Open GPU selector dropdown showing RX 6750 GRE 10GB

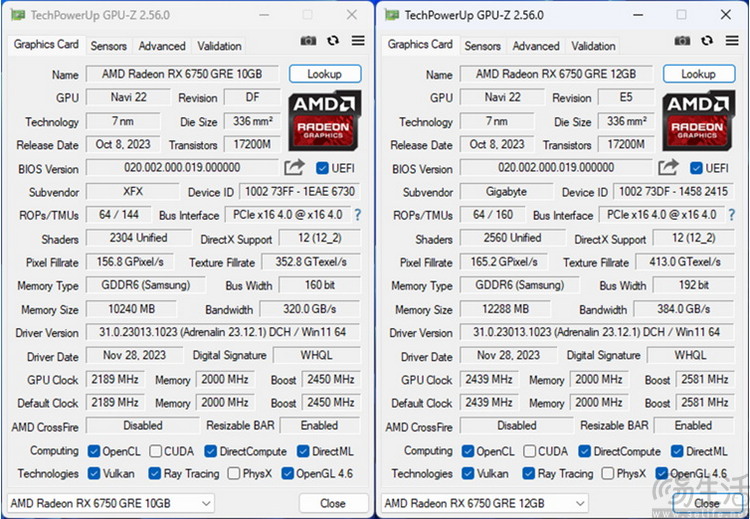(111, 503)
